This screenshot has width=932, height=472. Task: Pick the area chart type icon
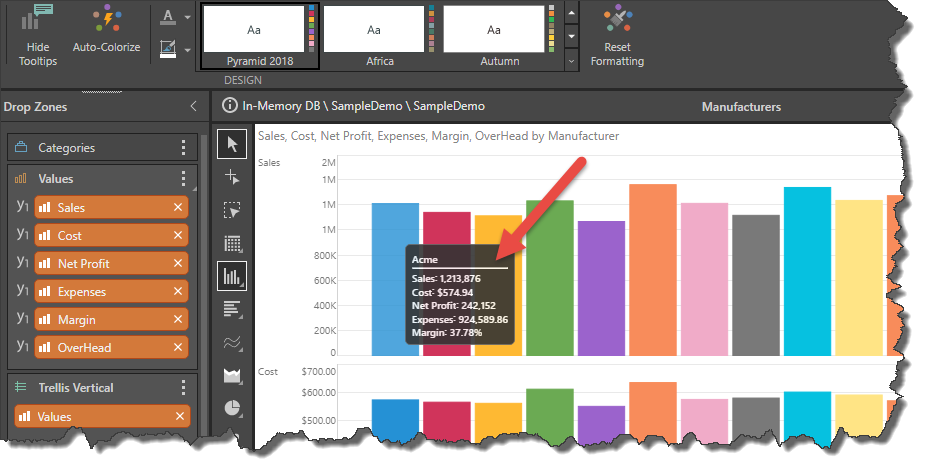coord(232,375)
